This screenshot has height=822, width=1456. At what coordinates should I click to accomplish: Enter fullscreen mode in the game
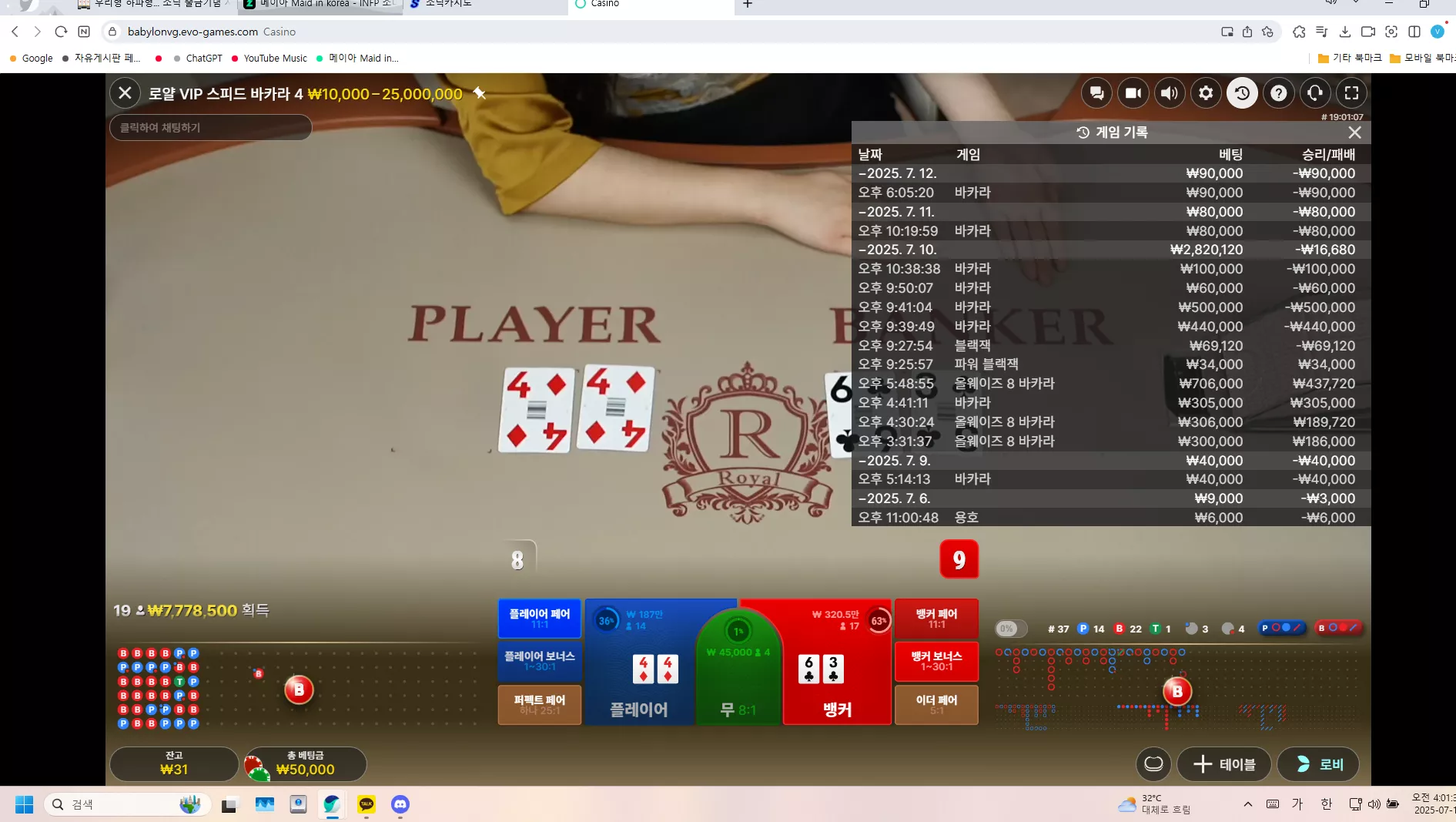click(1351, 93)
